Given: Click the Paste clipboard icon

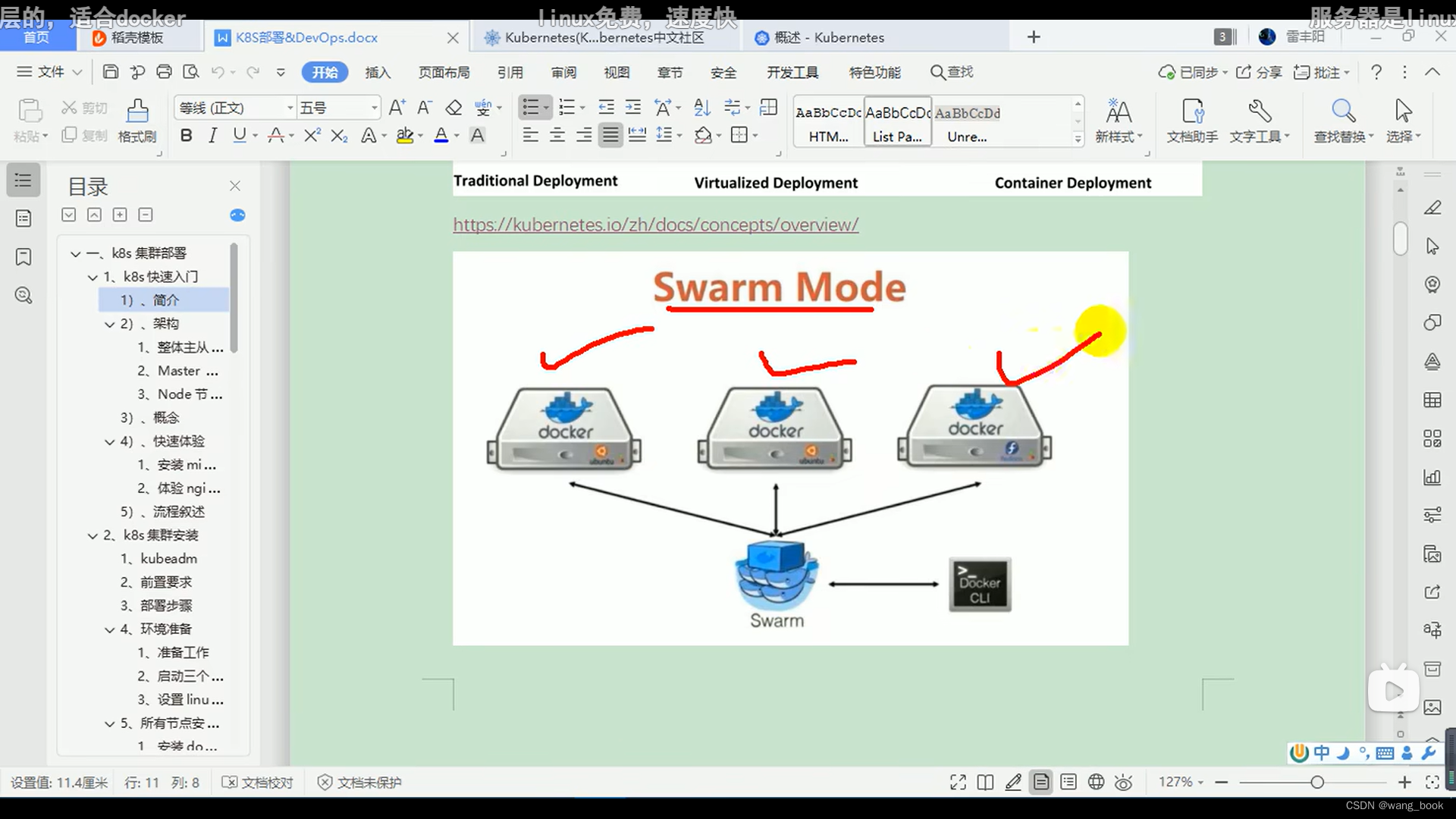Looking at the screenshot, I should (x=30, y=111).
